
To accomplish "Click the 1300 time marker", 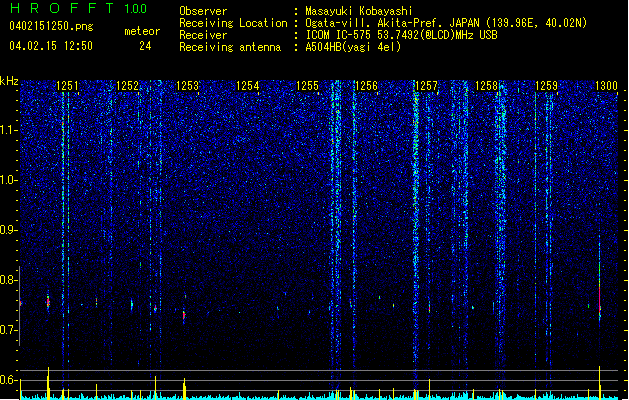I will (x=606, y=86).
